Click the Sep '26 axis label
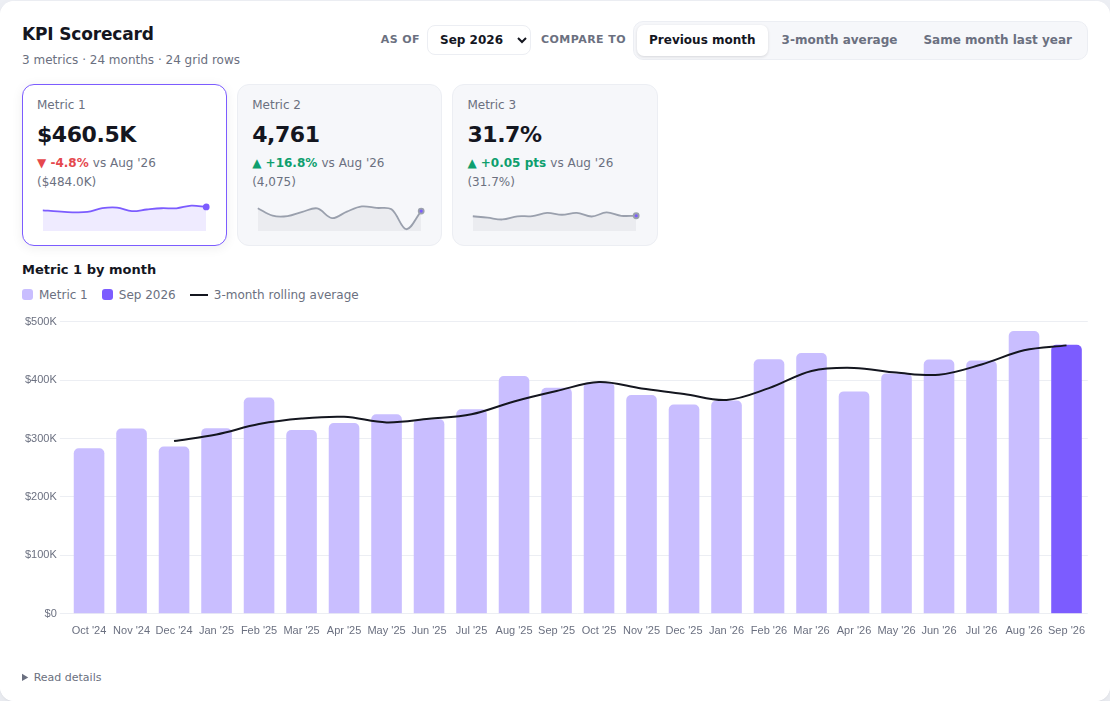This screenshot has height=701, width=1110. (1066, 630)
